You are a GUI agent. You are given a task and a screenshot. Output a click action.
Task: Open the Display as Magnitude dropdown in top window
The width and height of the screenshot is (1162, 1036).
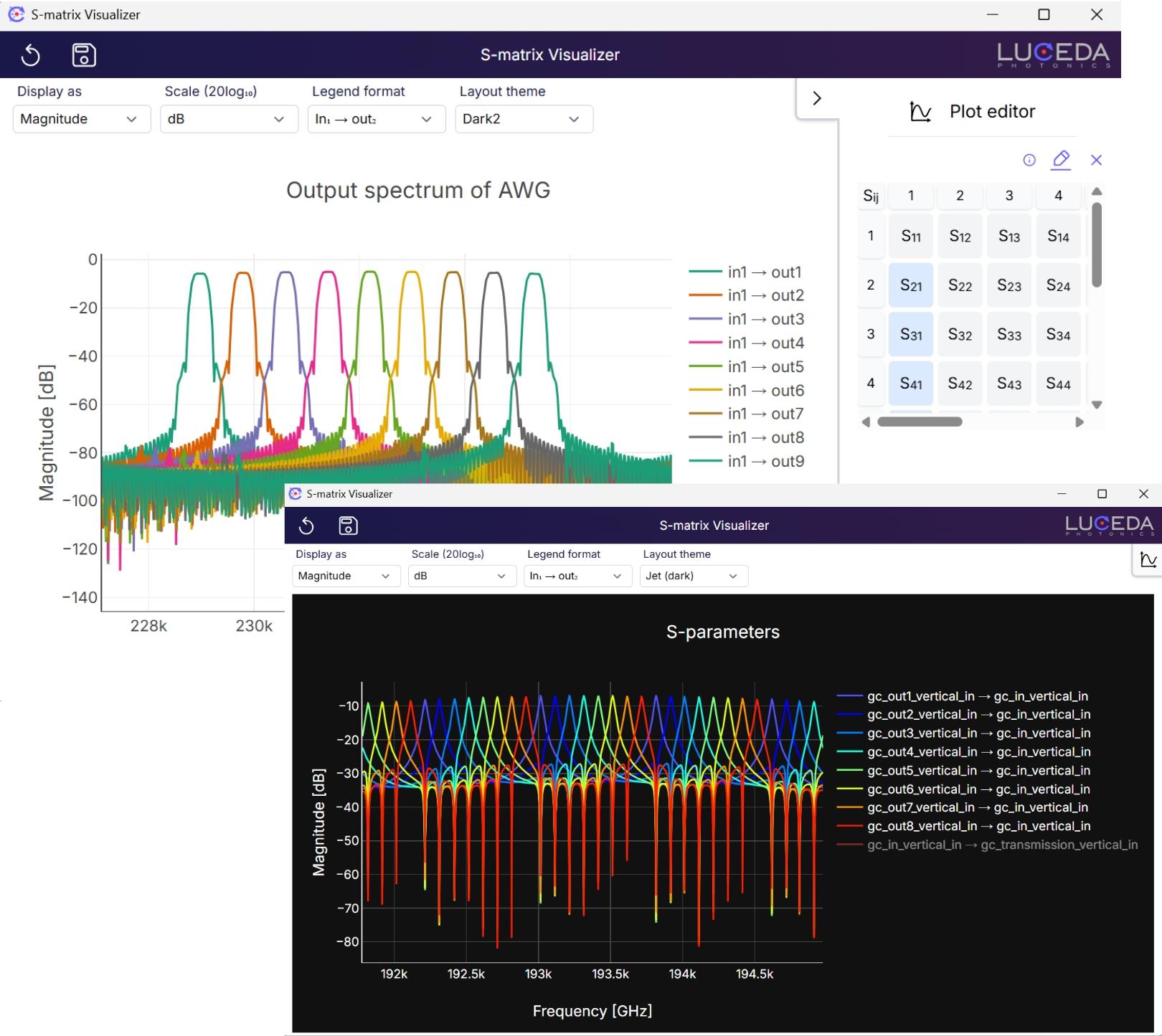click(81, 119)
